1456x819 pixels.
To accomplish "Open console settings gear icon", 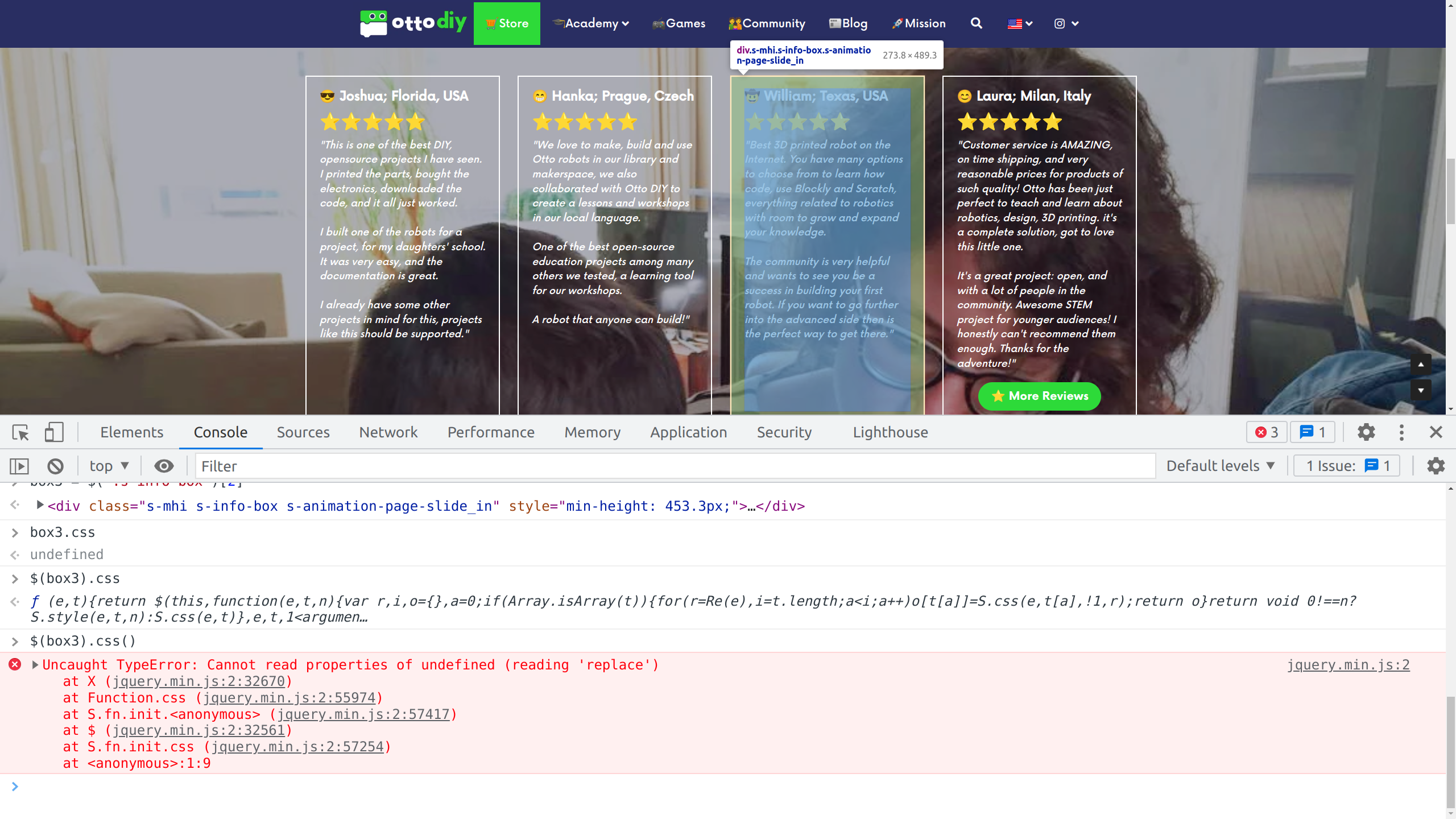I will pos(1436,466).
